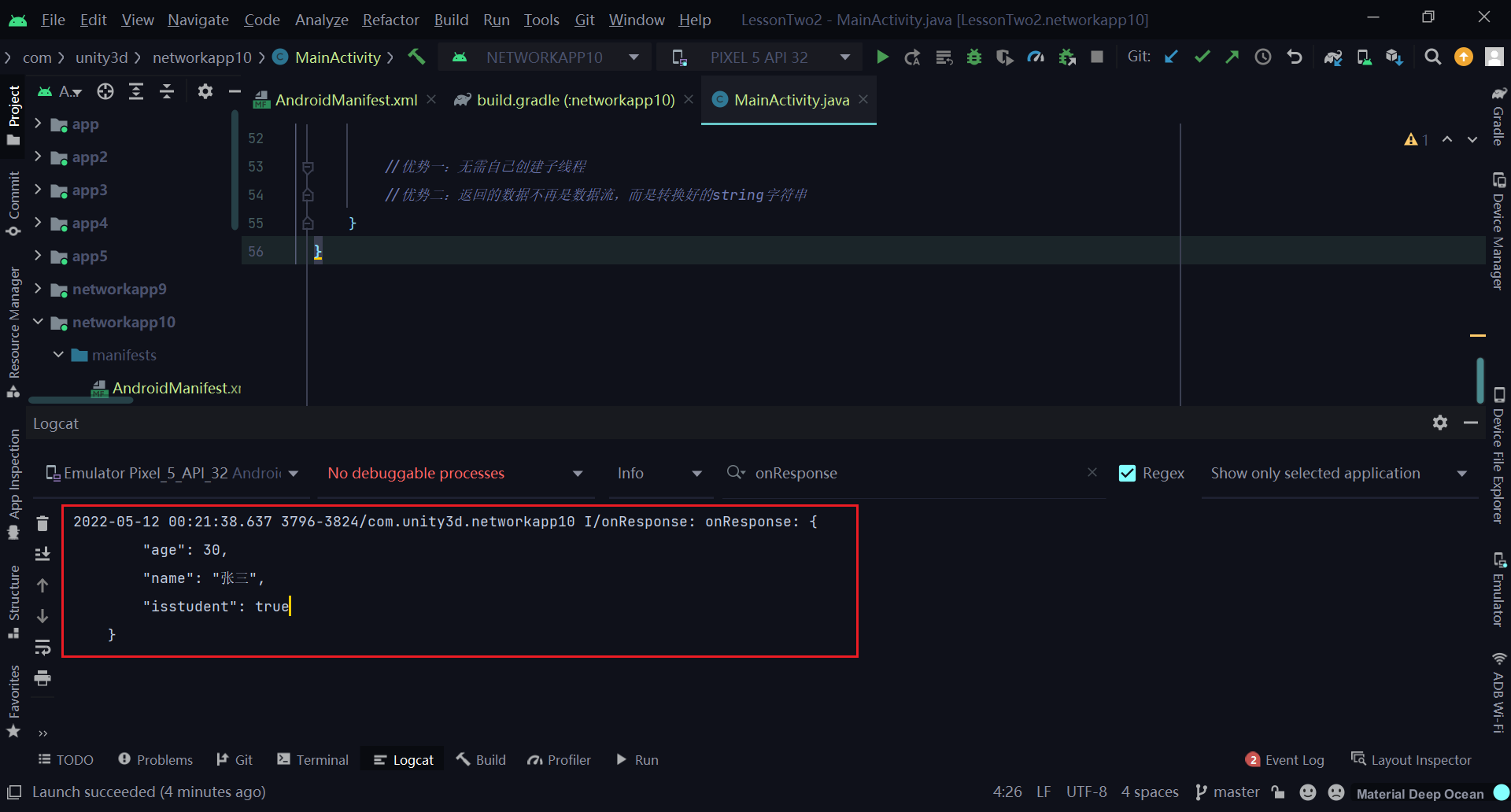1511x812 pixels.
Task: Click the Debug bug icon in toolbar
Action: point(974,57)
